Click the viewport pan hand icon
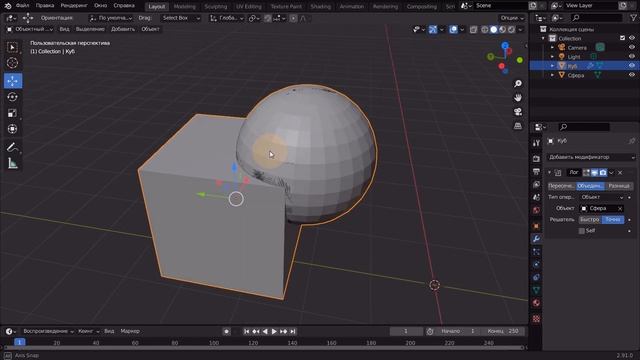 pos(518,98)
